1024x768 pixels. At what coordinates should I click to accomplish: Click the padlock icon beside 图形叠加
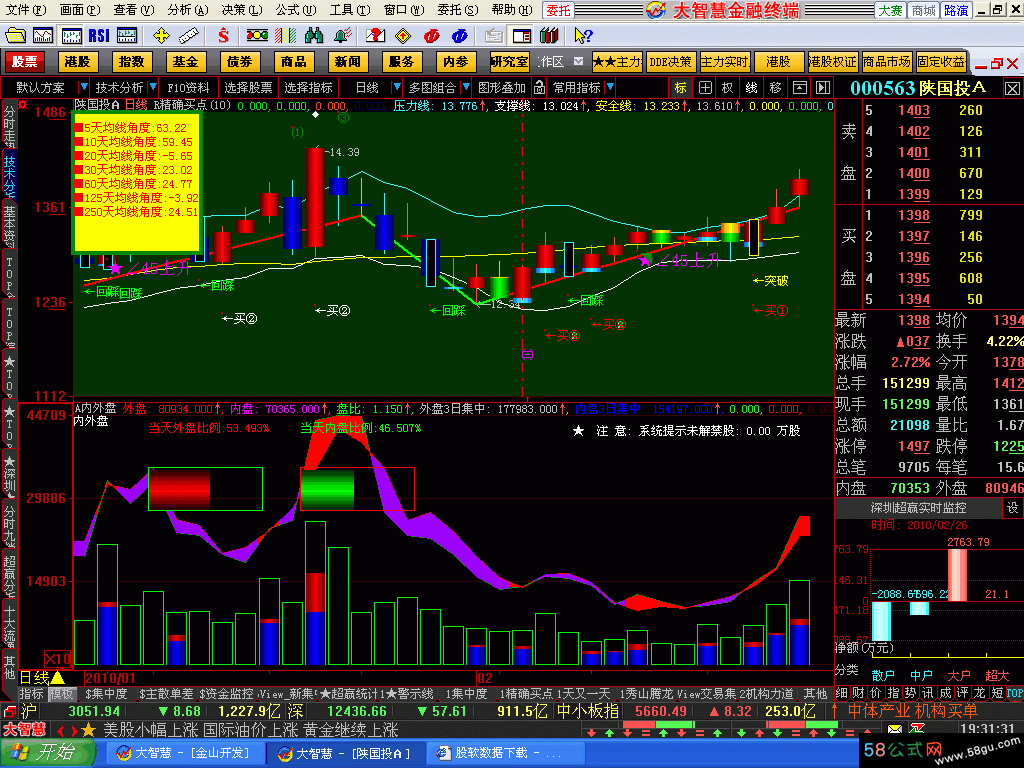coord(539,87)
